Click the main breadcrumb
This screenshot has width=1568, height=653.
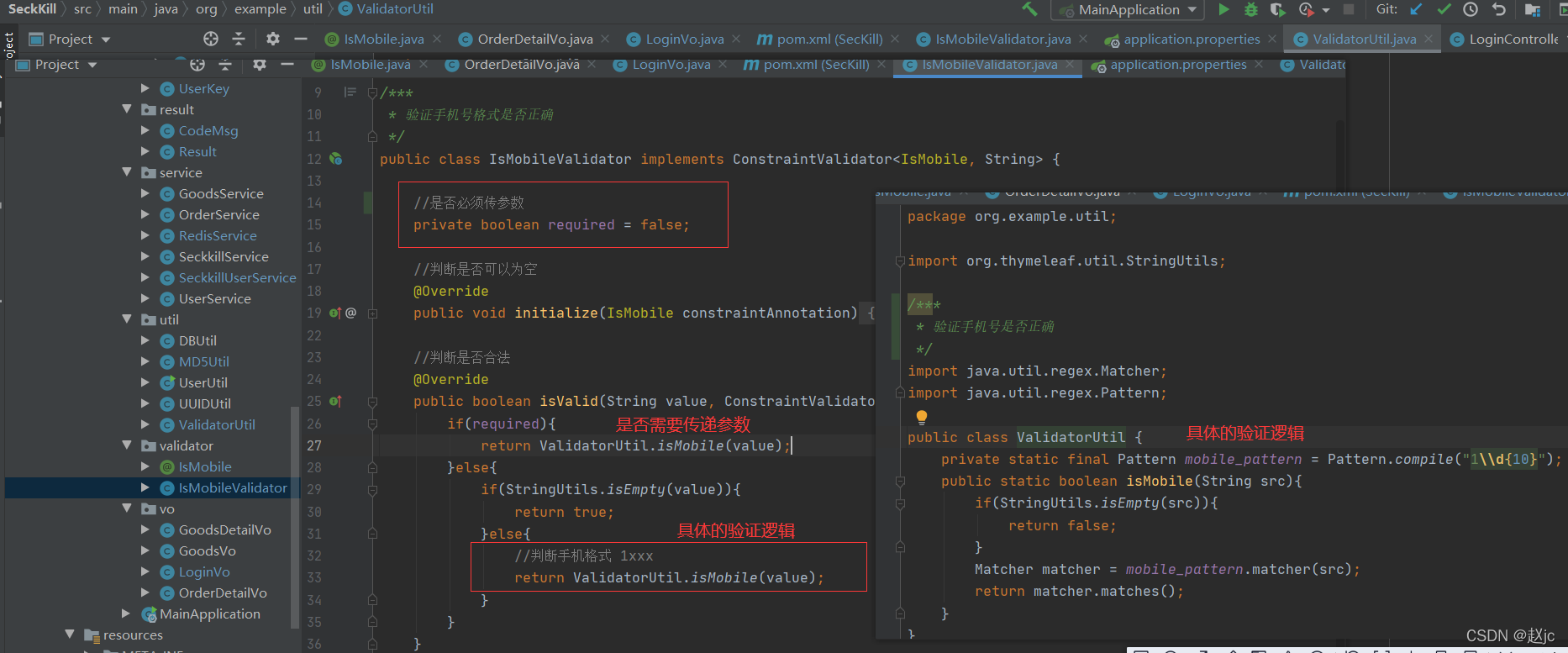pos(123,8)
